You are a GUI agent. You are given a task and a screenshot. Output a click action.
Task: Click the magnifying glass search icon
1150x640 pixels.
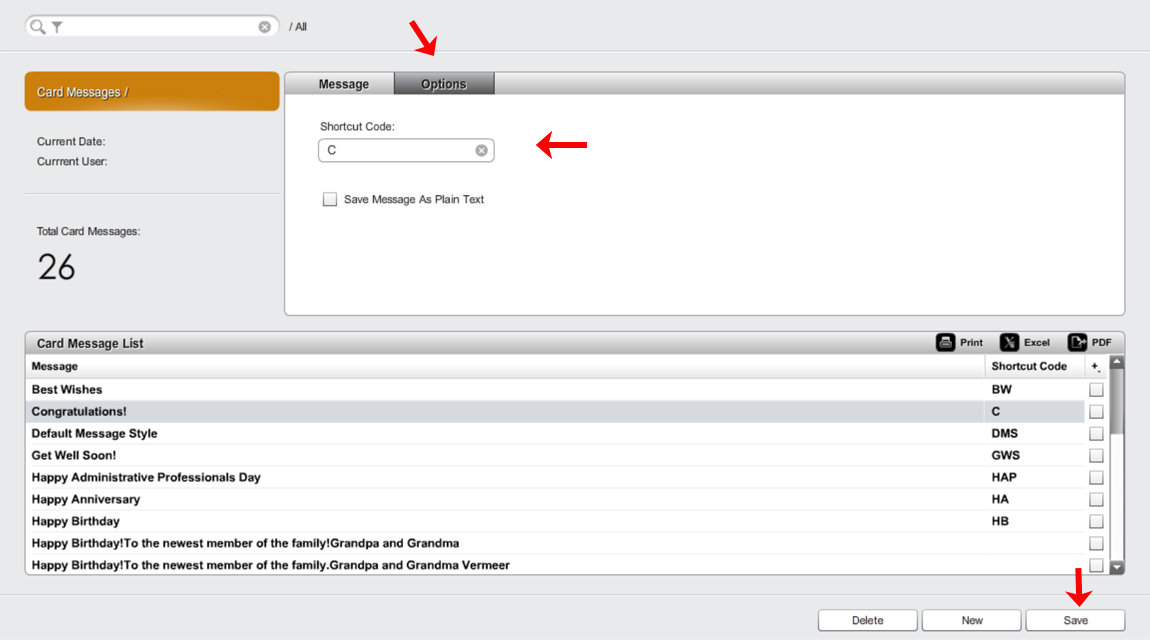[x=37, y=27]
